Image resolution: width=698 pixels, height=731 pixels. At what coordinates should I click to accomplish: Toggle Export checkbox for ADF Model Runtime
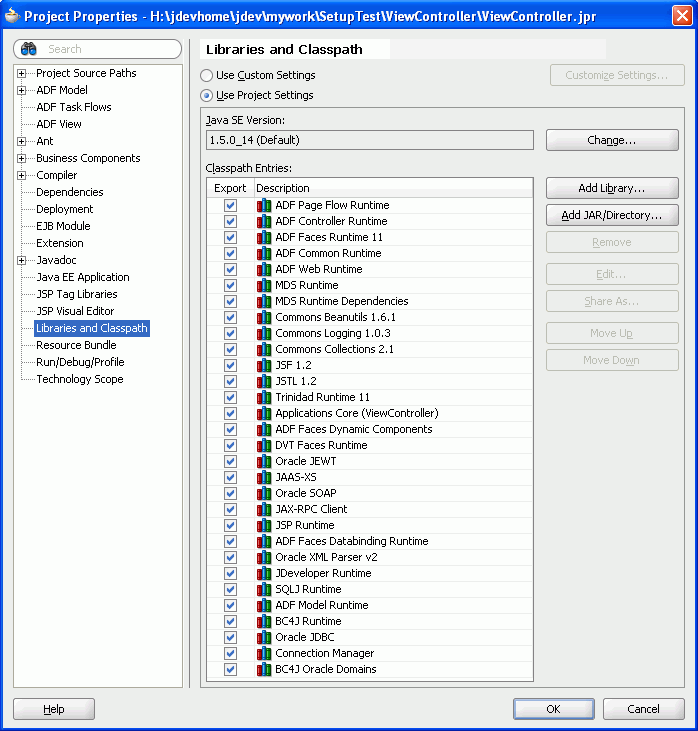tap(230, 605)
